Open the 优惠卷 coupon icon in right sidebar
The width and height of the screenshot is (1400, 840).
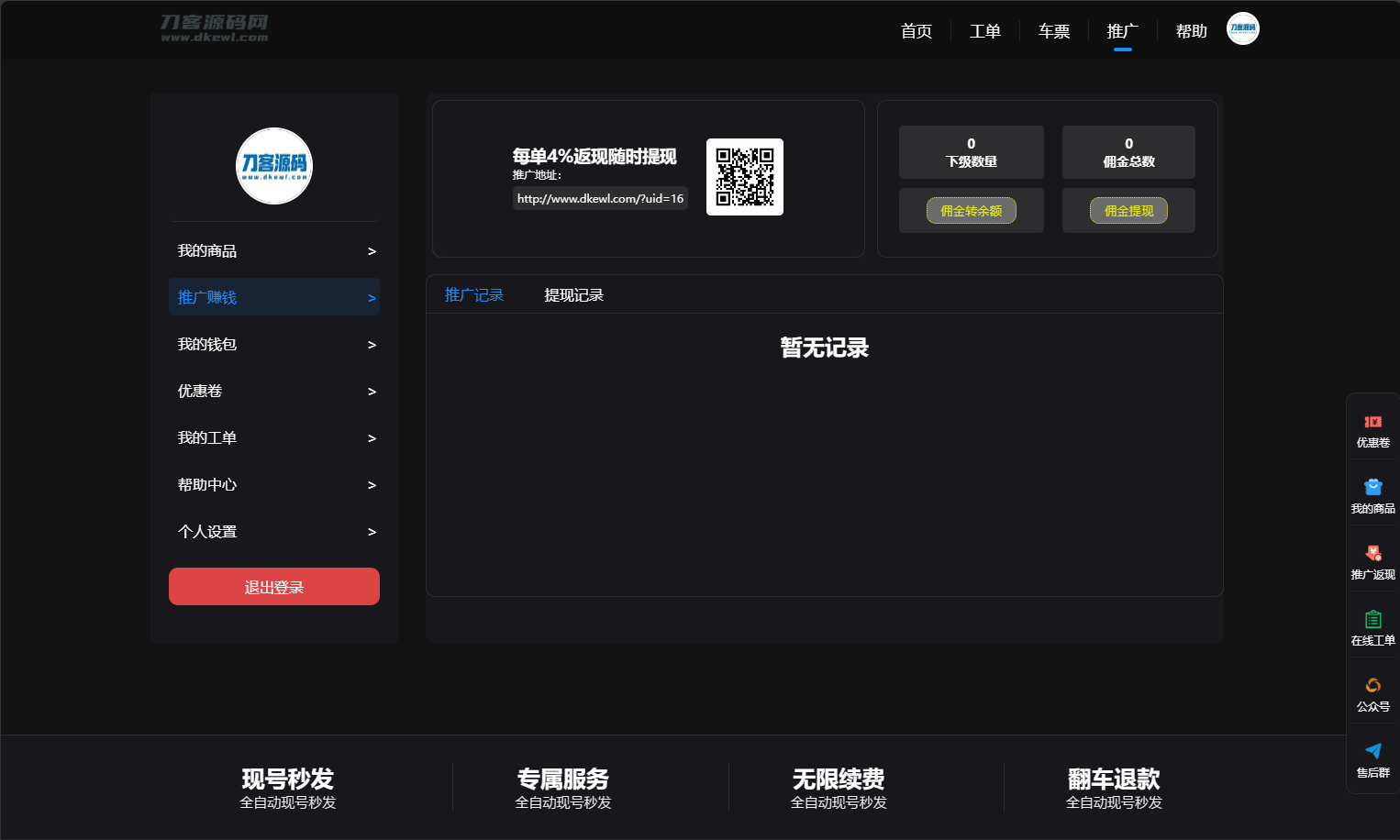point(1372,429)
